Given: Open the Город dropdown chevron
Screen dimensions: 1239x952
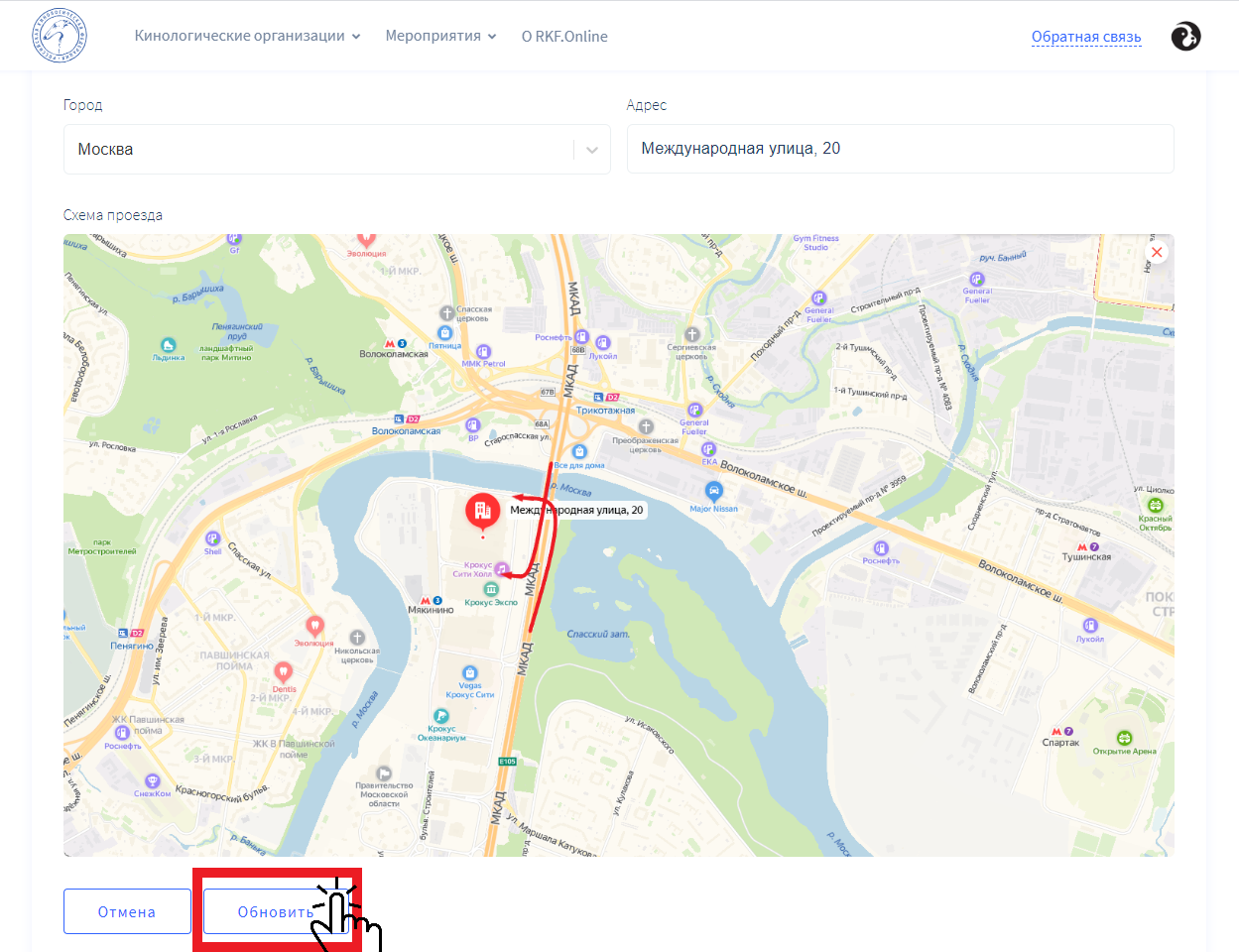Looking at the screenshot, I should click(592, 150).
